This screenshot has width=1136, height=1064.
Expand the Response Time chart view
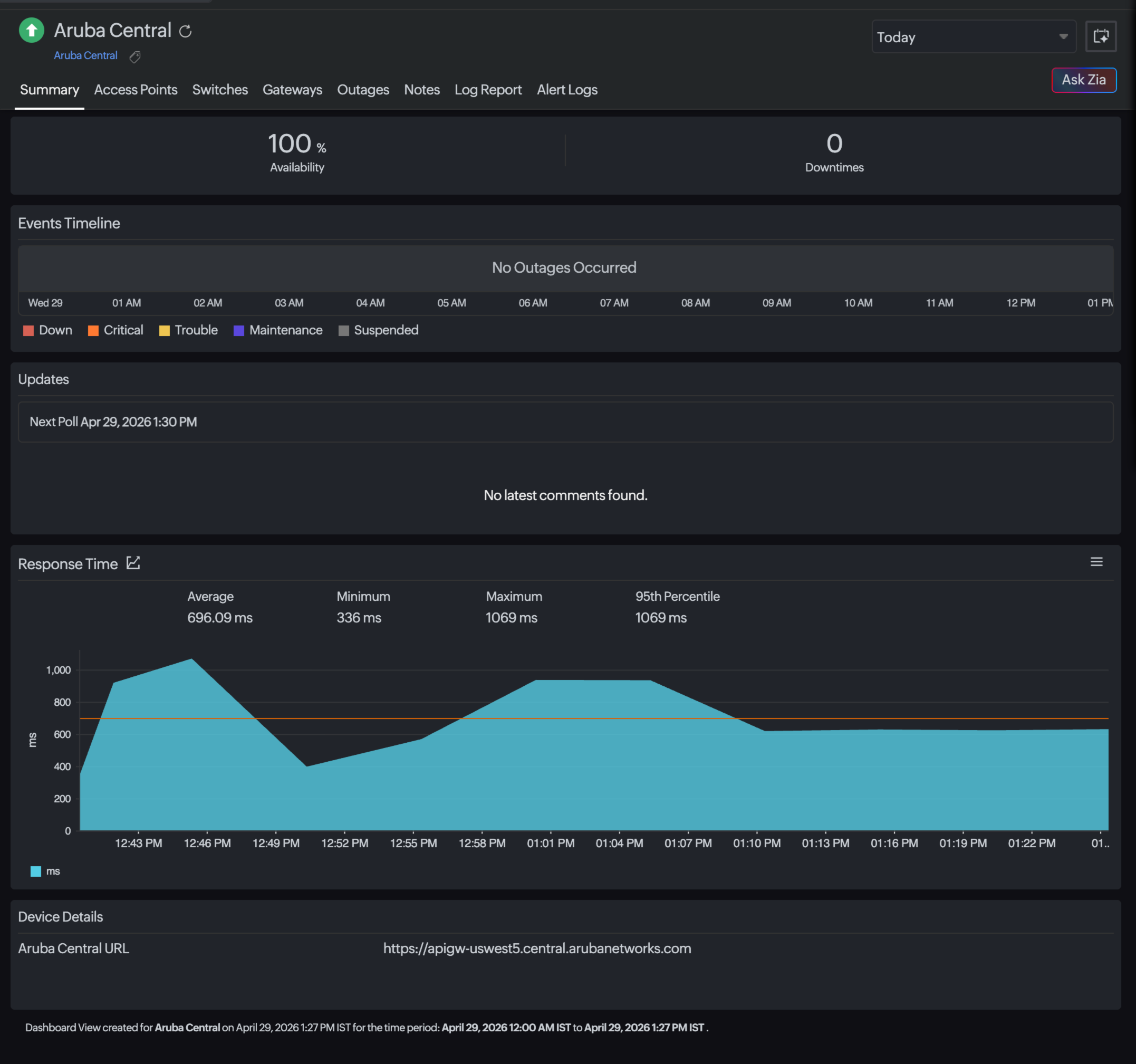click(133, 563)
